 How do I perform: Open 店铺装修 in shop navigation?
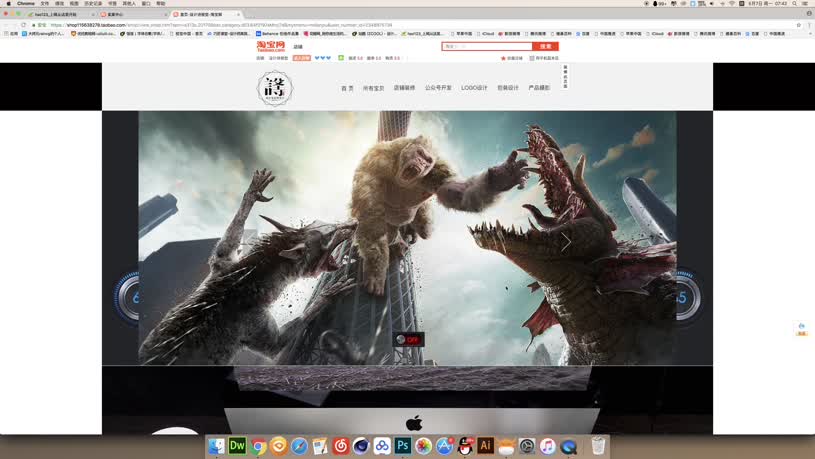point(404,88)
